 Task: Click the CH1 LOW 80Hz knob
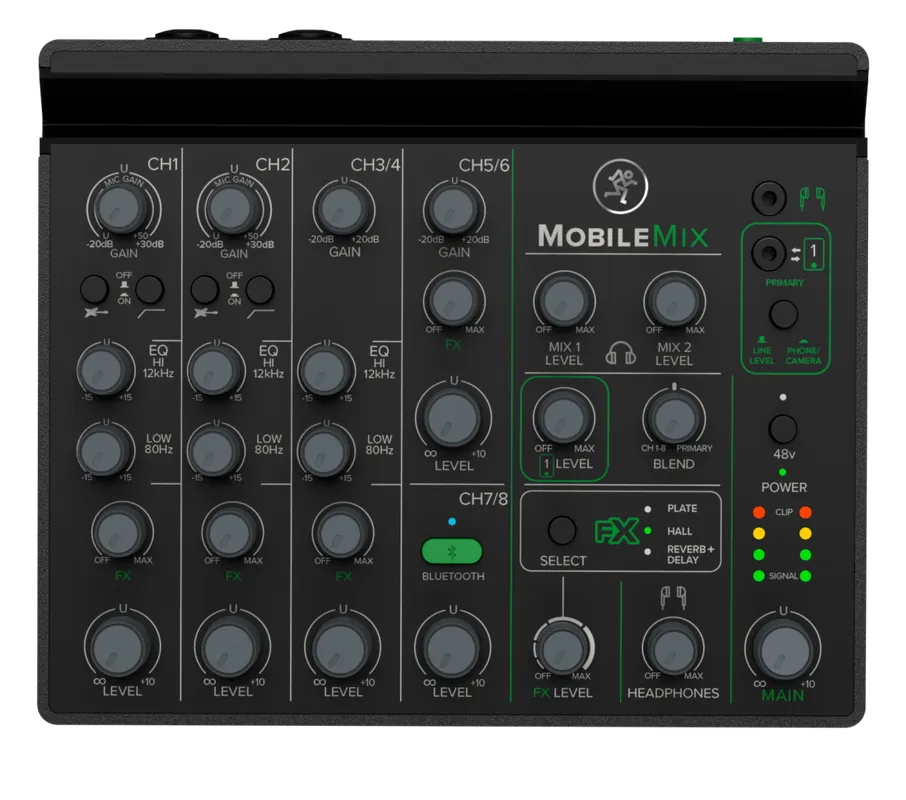[x=103, y=451]
